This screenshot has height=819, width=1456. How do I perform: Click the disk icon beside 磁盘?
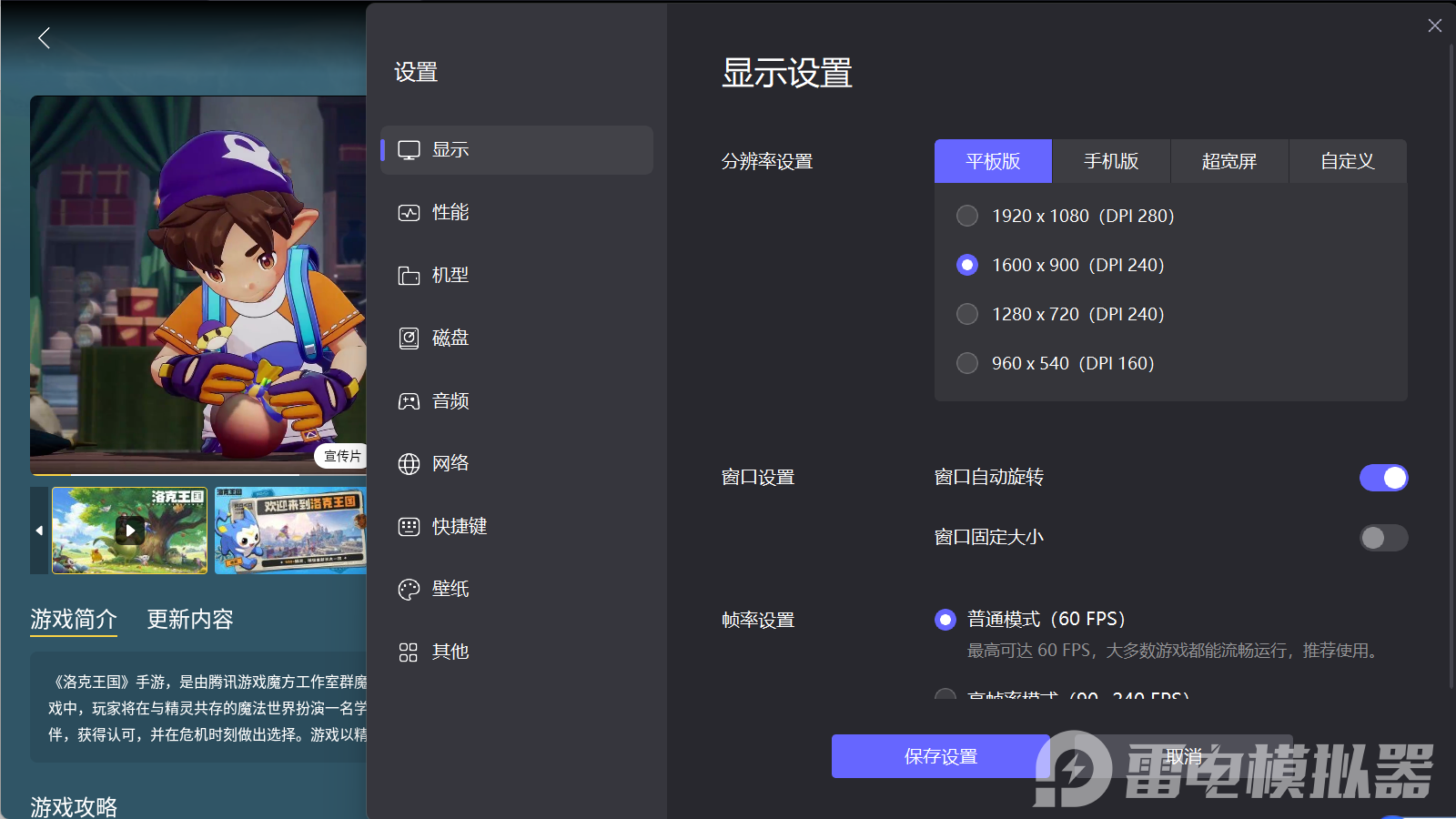[x=409, y=339]
